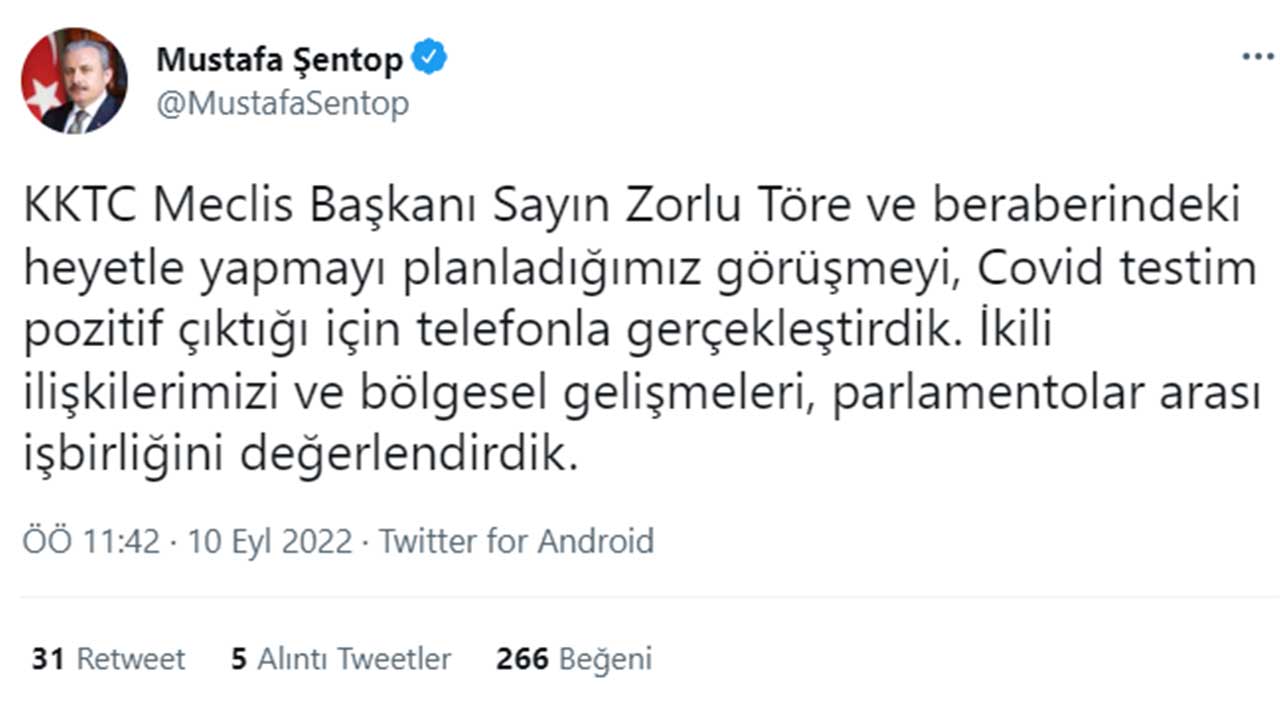Viewport: 1280px width, 704px height.
Task: Visit the @MustafaSentop handle link
Action: [x=282, y=103]
